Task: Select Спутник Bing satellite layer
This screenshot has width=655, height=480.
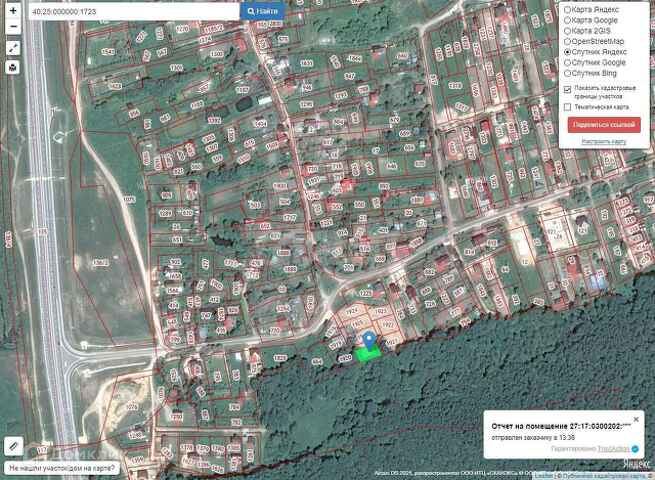Action: coord(590,73)
